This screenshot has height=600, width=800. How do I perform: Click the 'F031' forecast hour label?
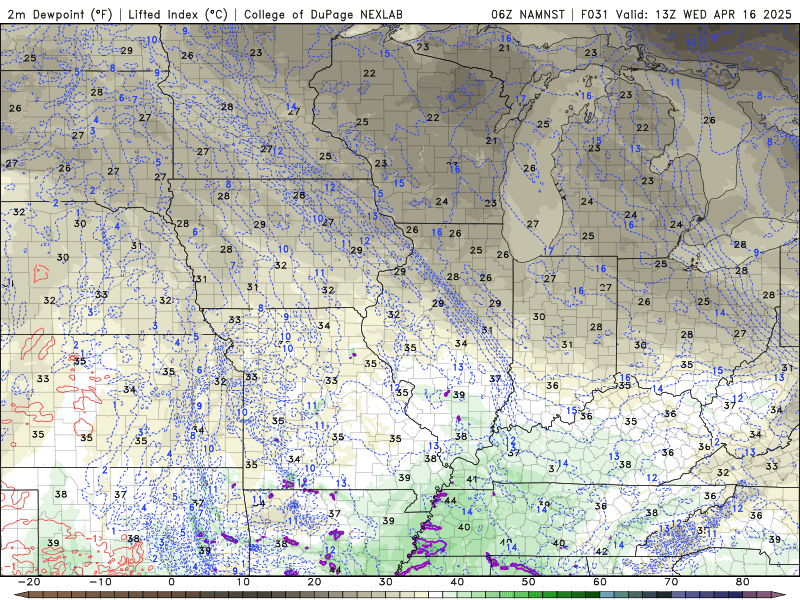pos(594,14)
